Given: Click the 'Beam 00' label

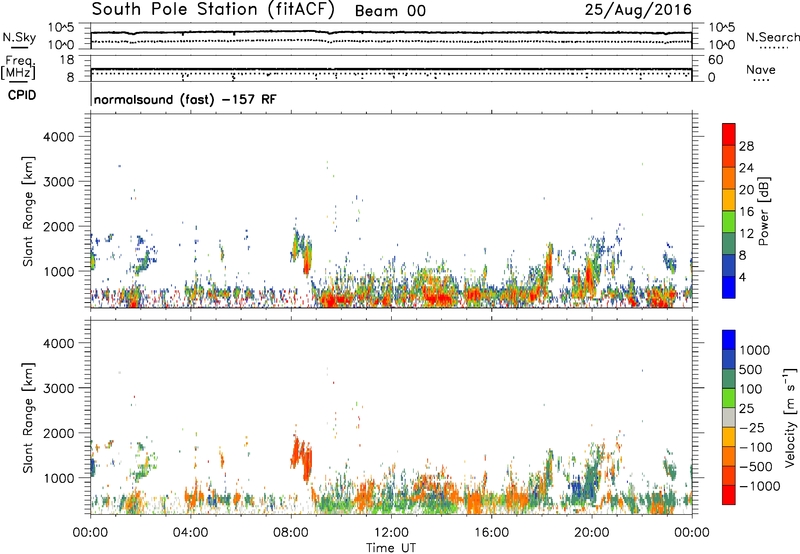Looking at the screenshot, I should pyautogui.click(x=390, y=11).
